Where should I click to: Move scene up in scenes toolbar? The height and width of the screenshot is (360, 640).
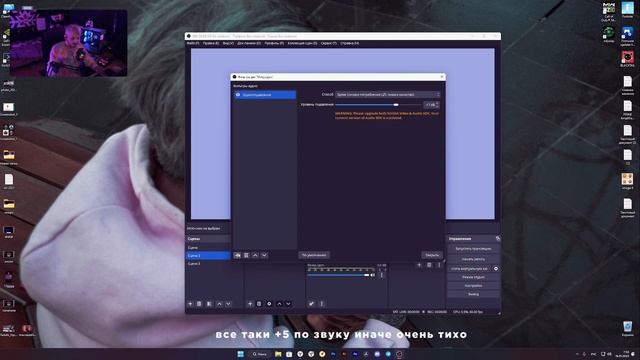(219, 304)
